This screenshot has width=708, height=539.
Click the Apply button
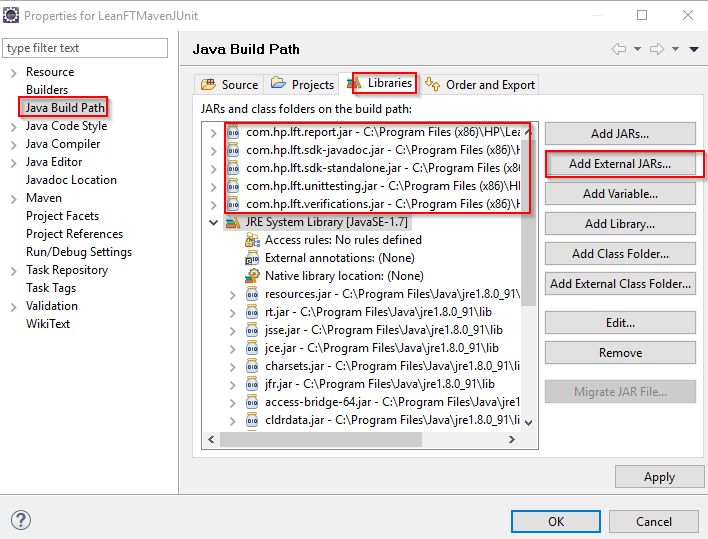coord(659,477)
